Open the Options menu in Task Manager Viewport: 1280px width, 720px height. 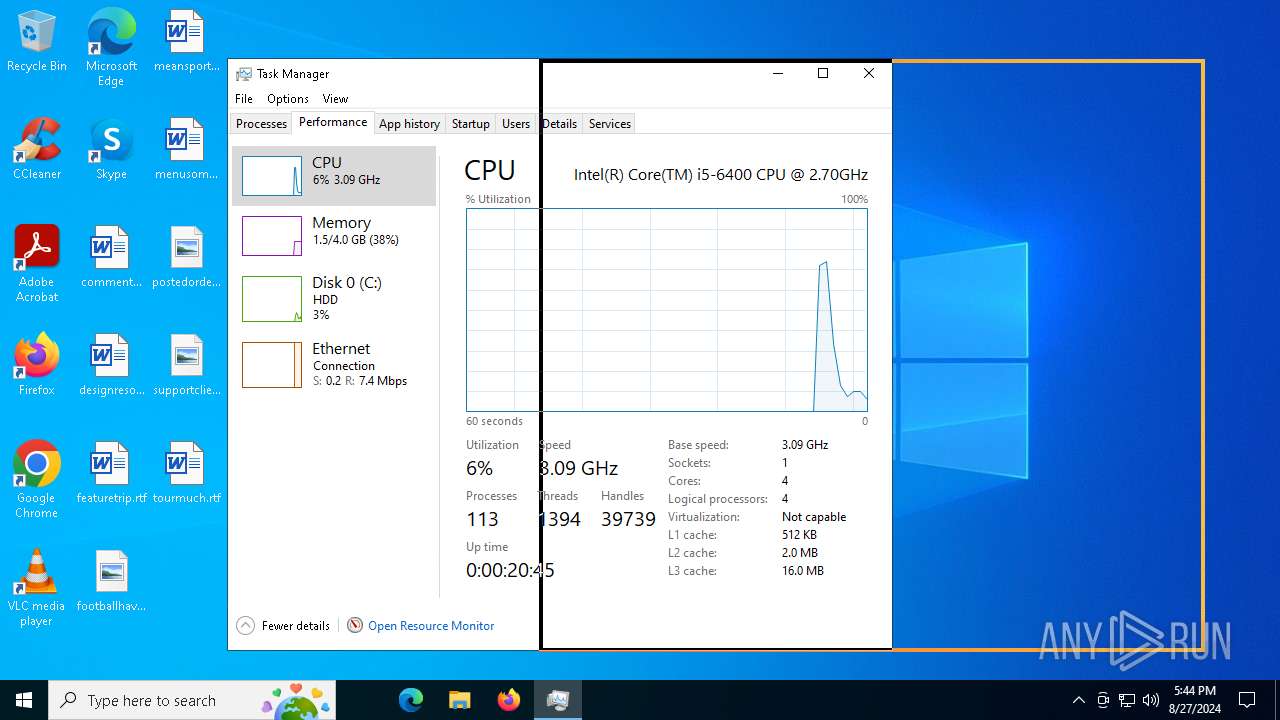[288, 99]
